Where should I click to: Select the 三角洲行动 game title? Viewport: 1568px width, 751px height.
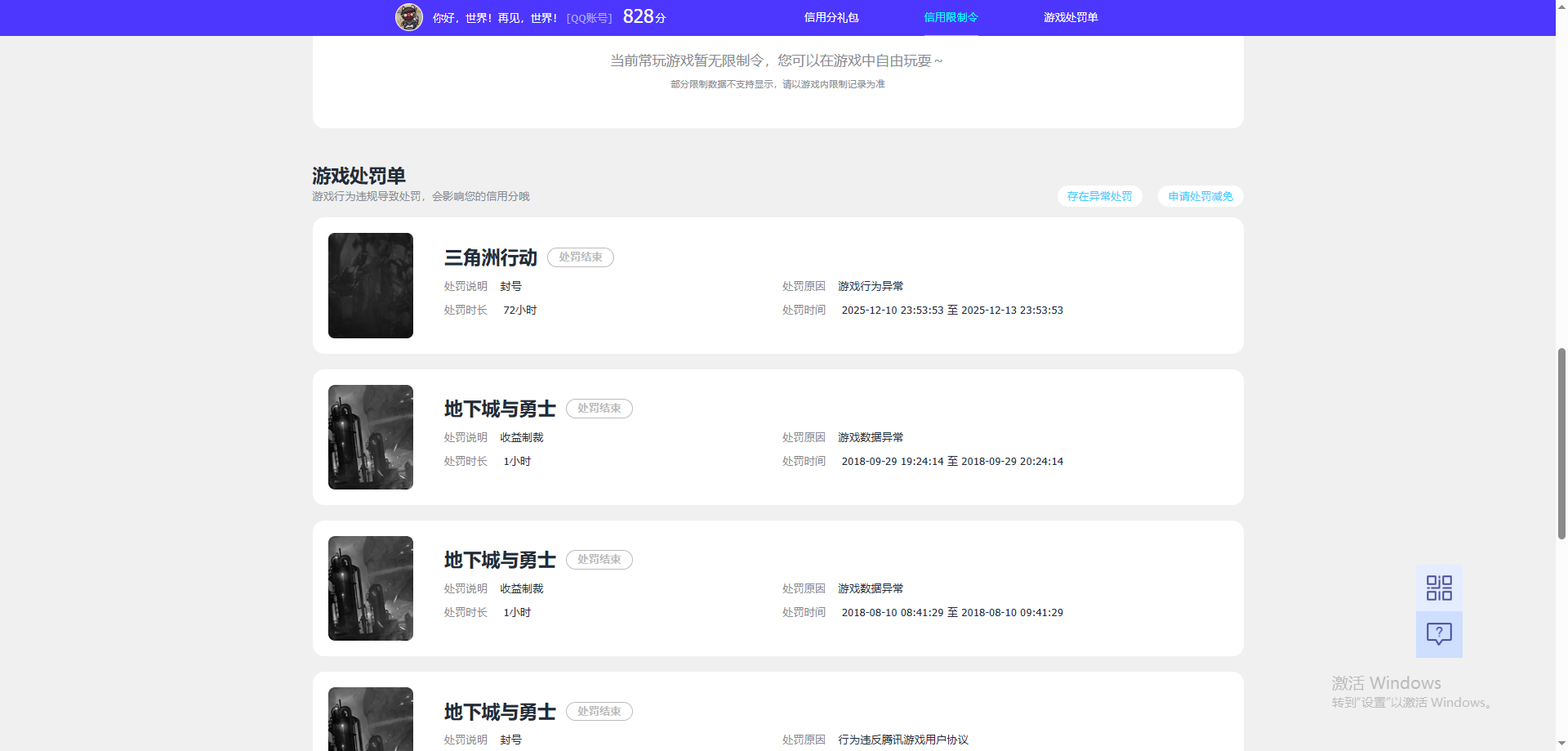click(491, 257)
